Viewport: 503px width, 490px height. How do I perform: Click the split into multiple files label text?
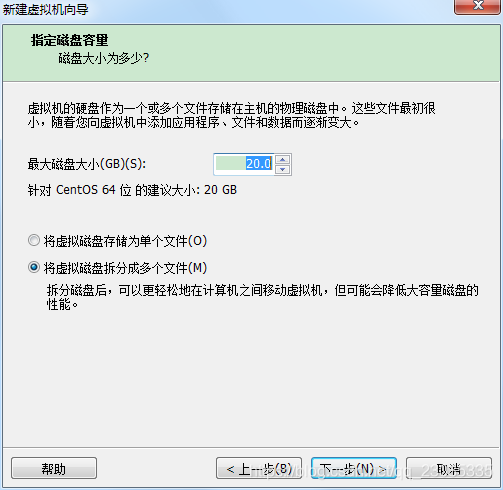pyautogui.click(x=125, y=268)
